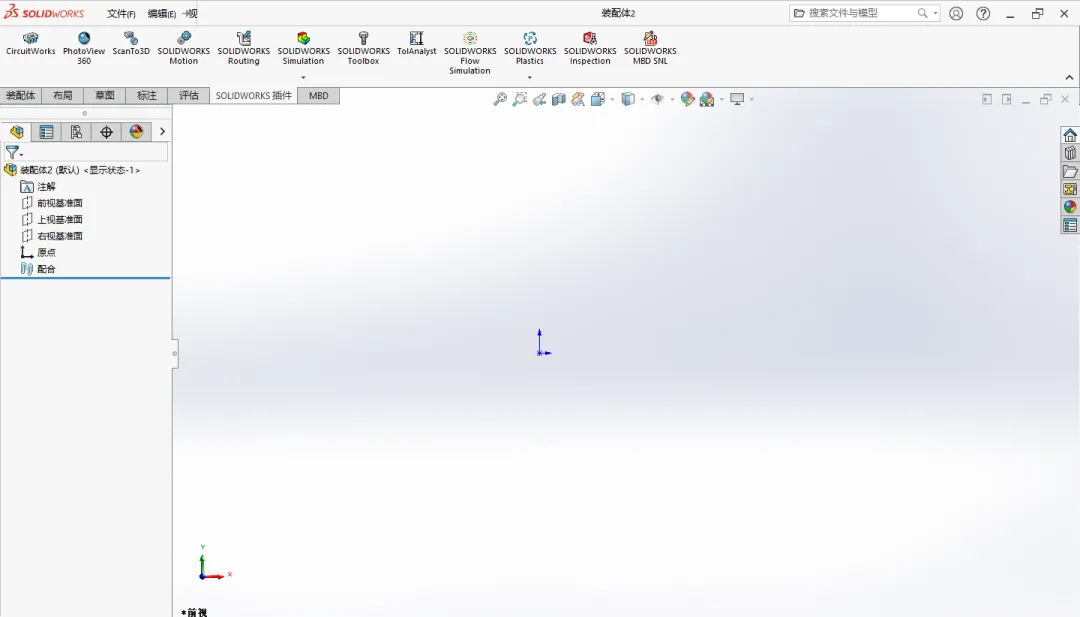Toggle the SOLIDWORKS Simulation add-in
The height and width of the screenshot is (617, 1080).
coord(303,48)
